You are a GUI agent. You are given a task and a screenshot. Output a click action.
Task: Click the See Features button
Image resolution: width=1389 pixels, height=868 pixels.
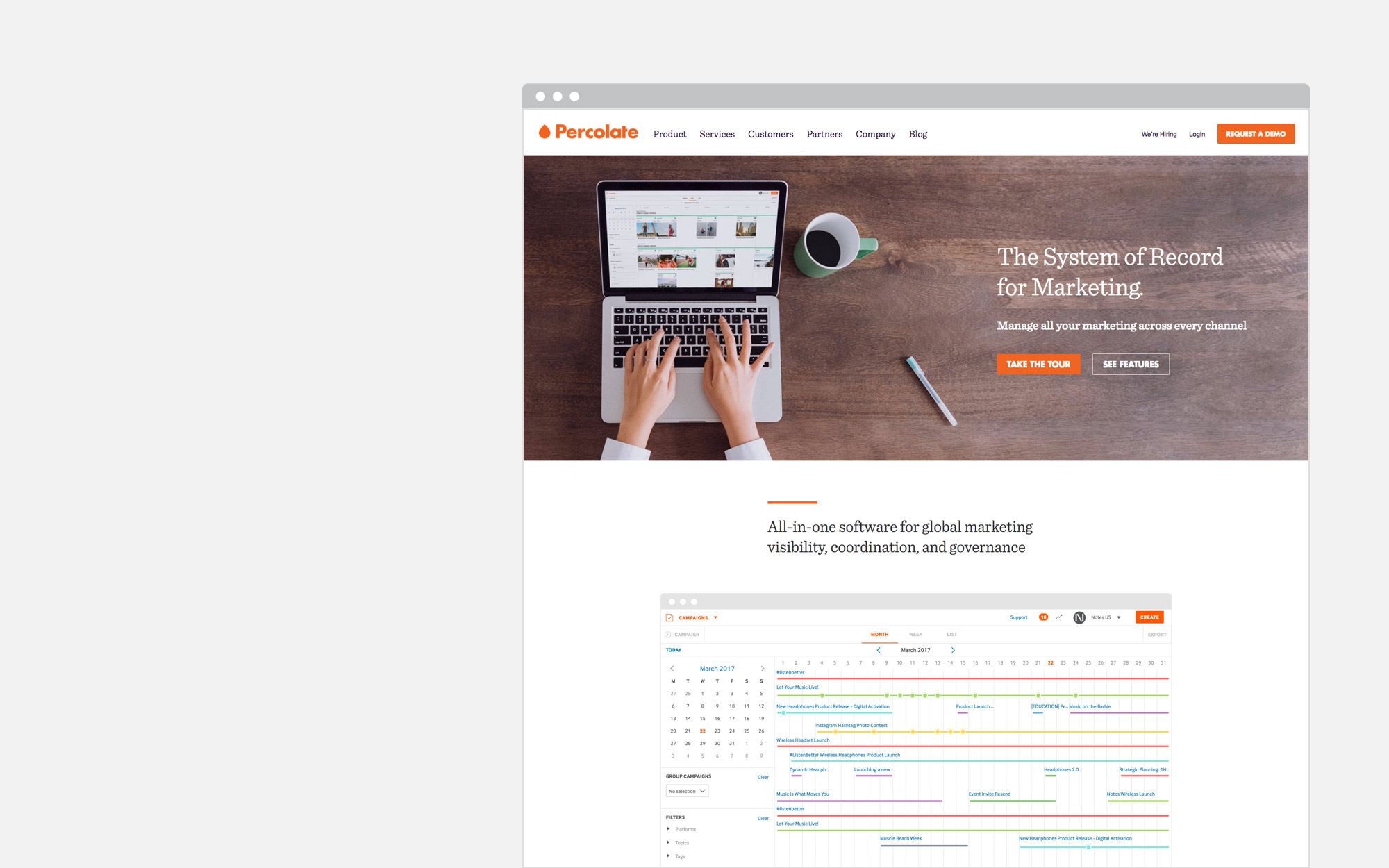[x=1131, y=364]
